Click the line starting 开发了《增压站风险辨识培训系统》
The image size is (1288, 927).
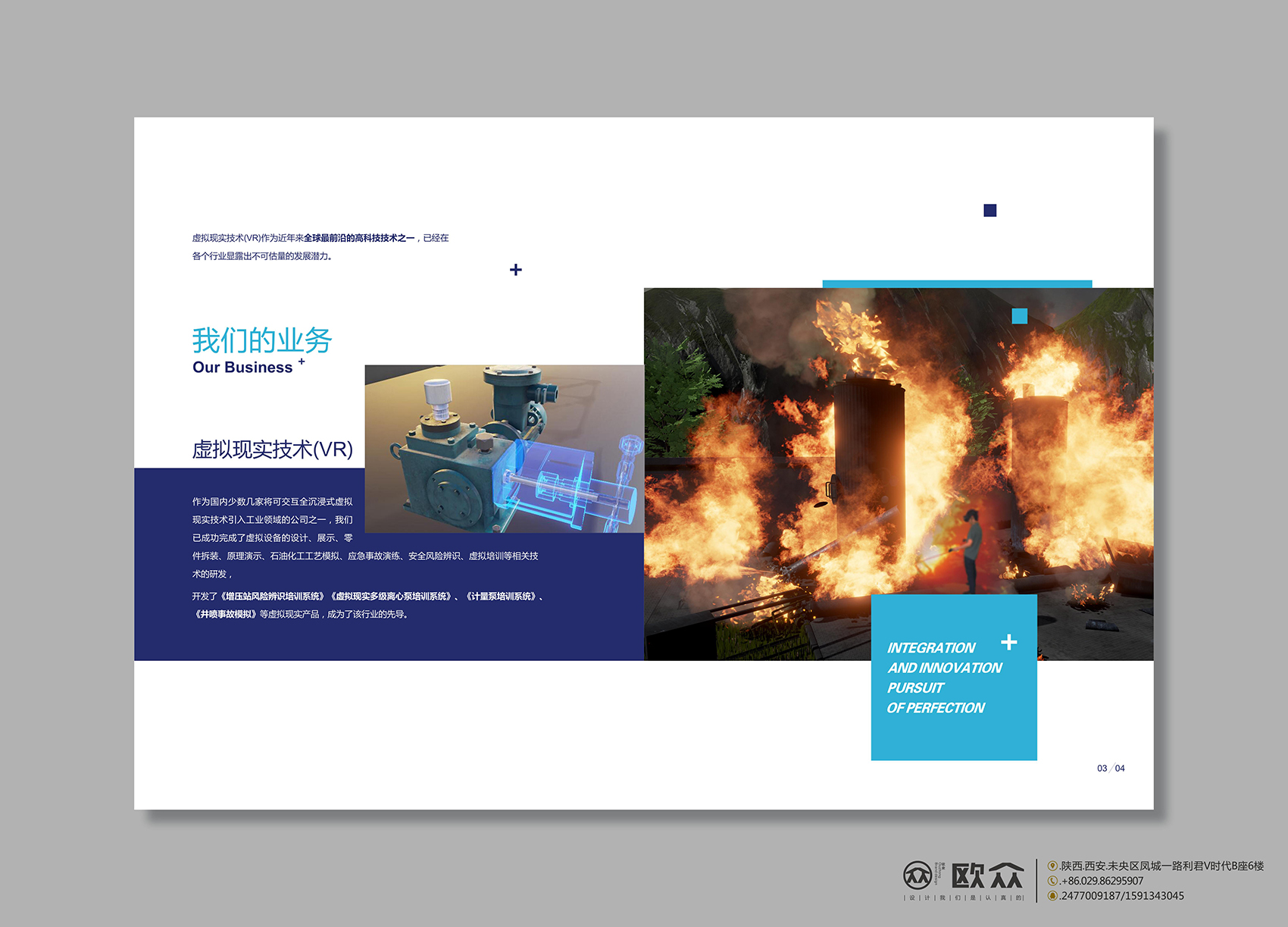click(x=368, y=597)
